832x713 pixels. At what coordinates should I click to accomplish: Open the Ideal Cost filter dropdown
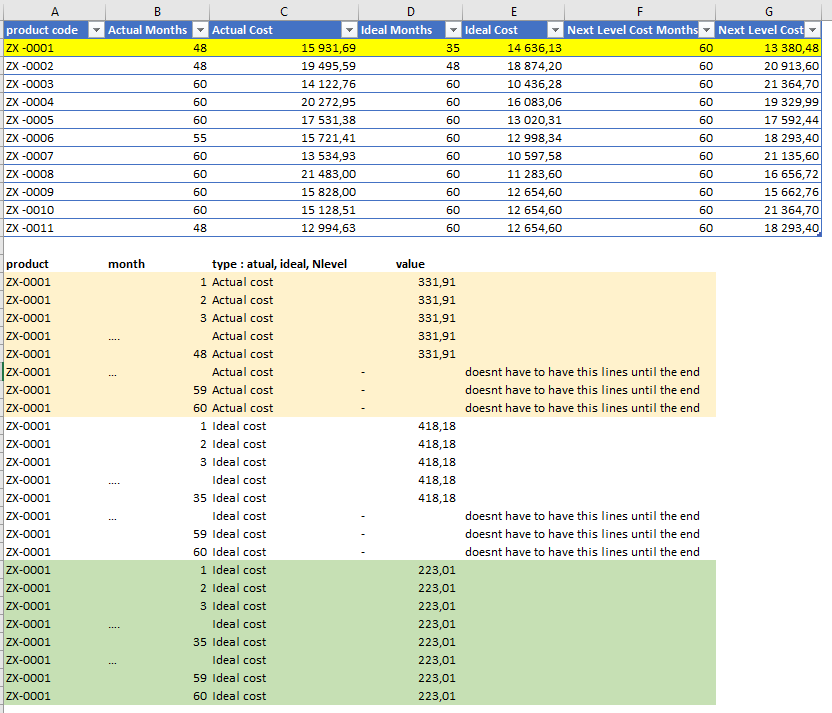(555, 30)
